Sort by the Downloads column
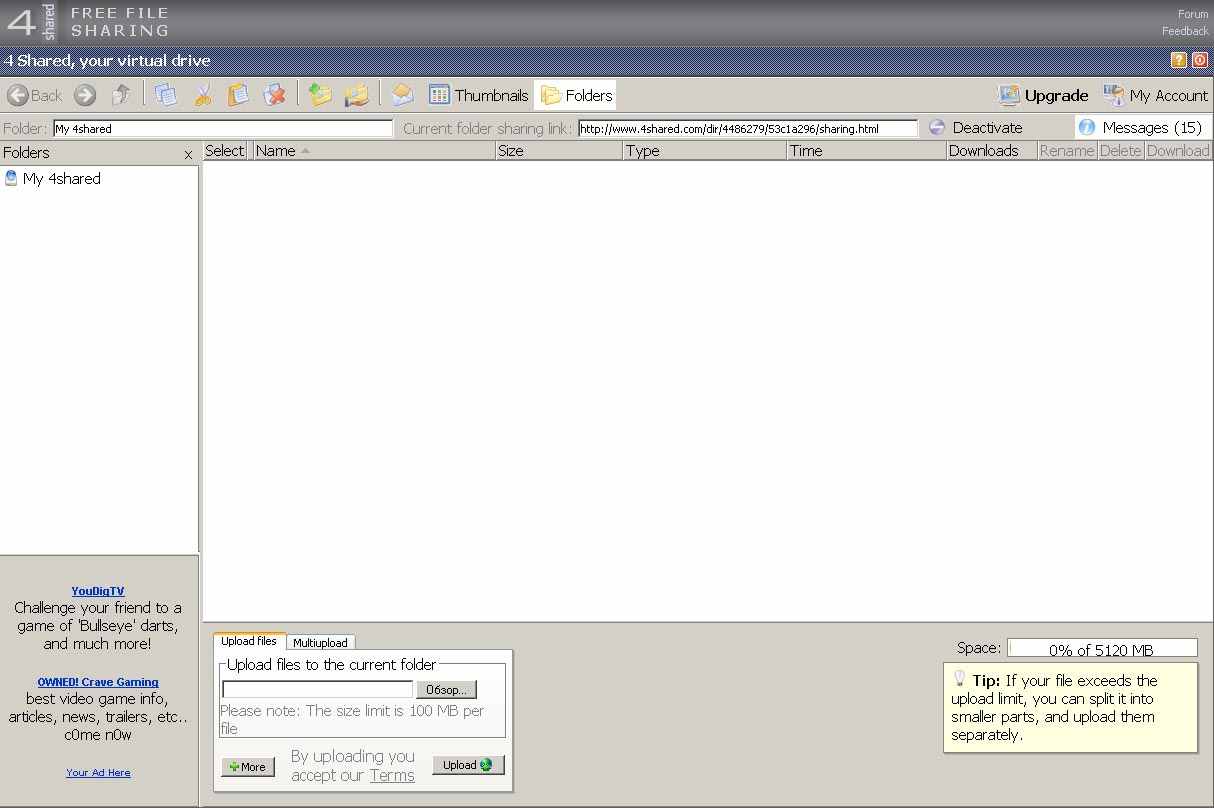This screenshot has height=808, width=1214. point(992,151)
